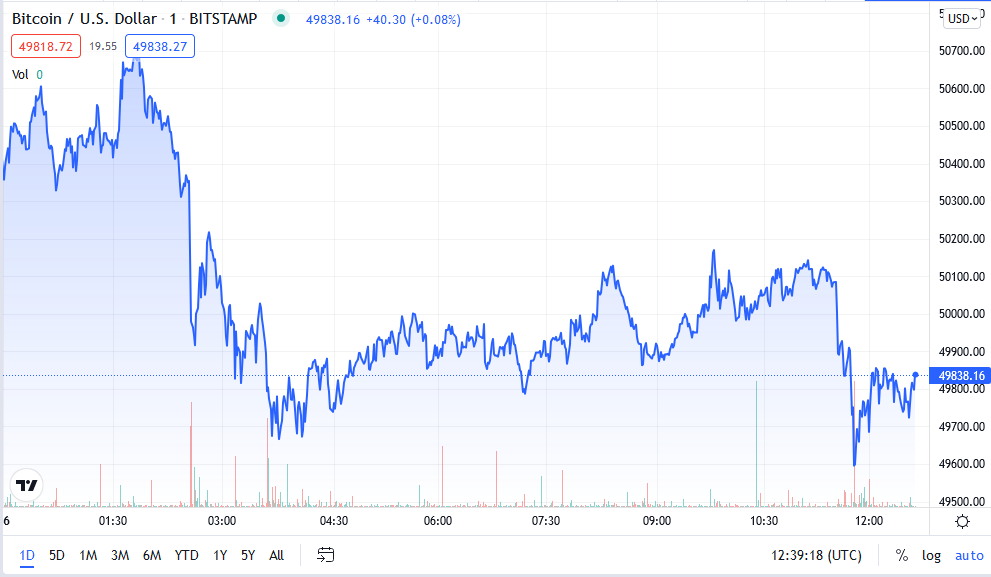Click the blue buy price 49838.27 button
This screenshot has height=577, width=991.
point(159,46)
